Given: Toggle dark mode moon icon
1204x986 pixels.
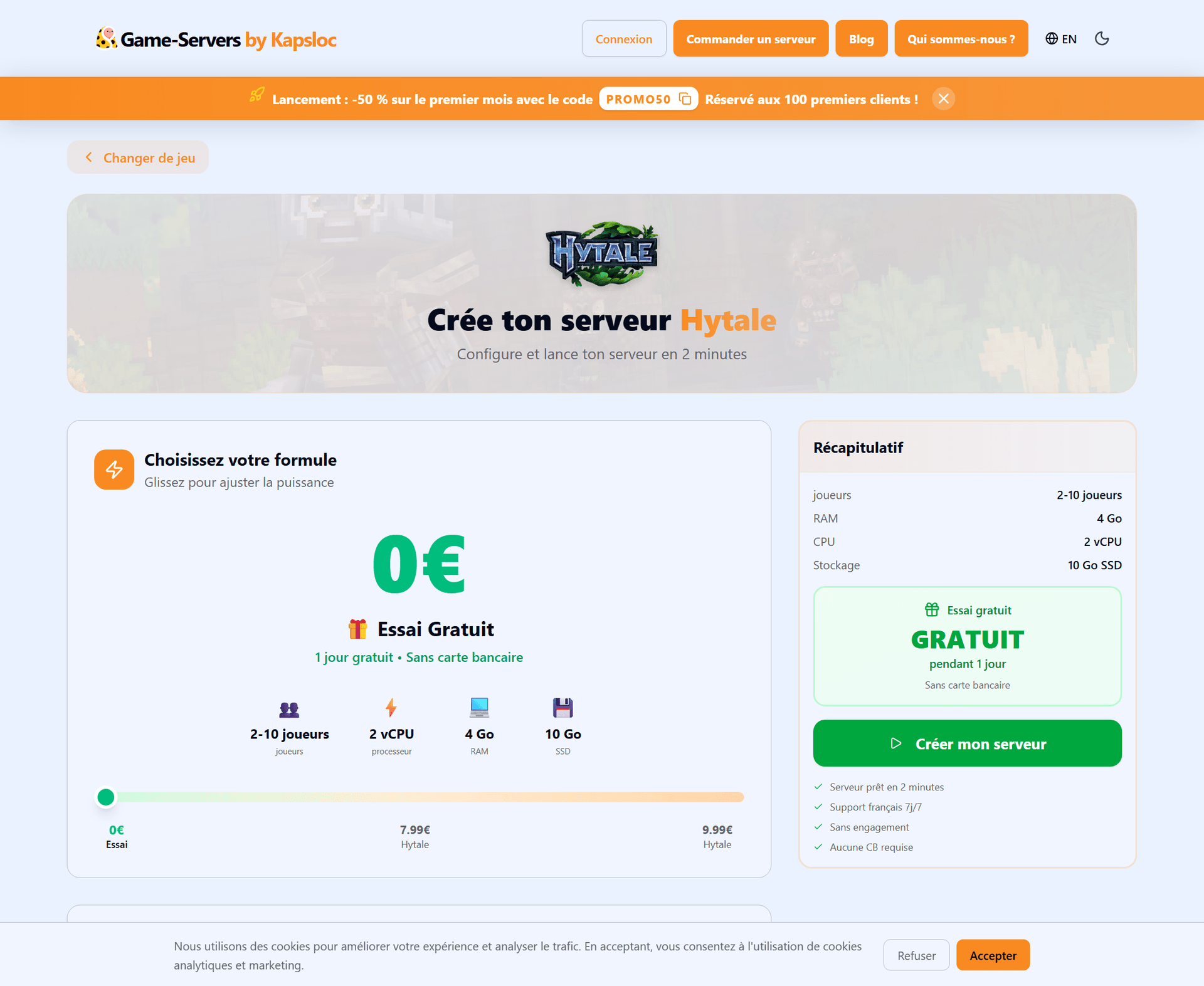Looking at the screenshot, I should pyautogui.click(x=1102, y=39).
